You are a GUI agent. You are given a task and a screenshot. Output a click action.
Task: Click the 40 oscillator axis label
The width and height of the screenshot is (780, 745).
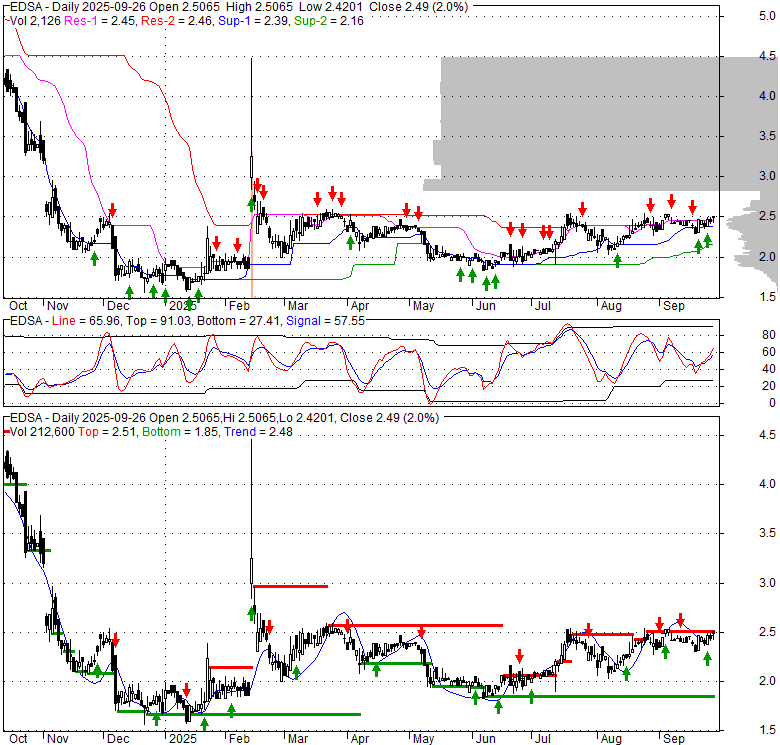point(769,369)
